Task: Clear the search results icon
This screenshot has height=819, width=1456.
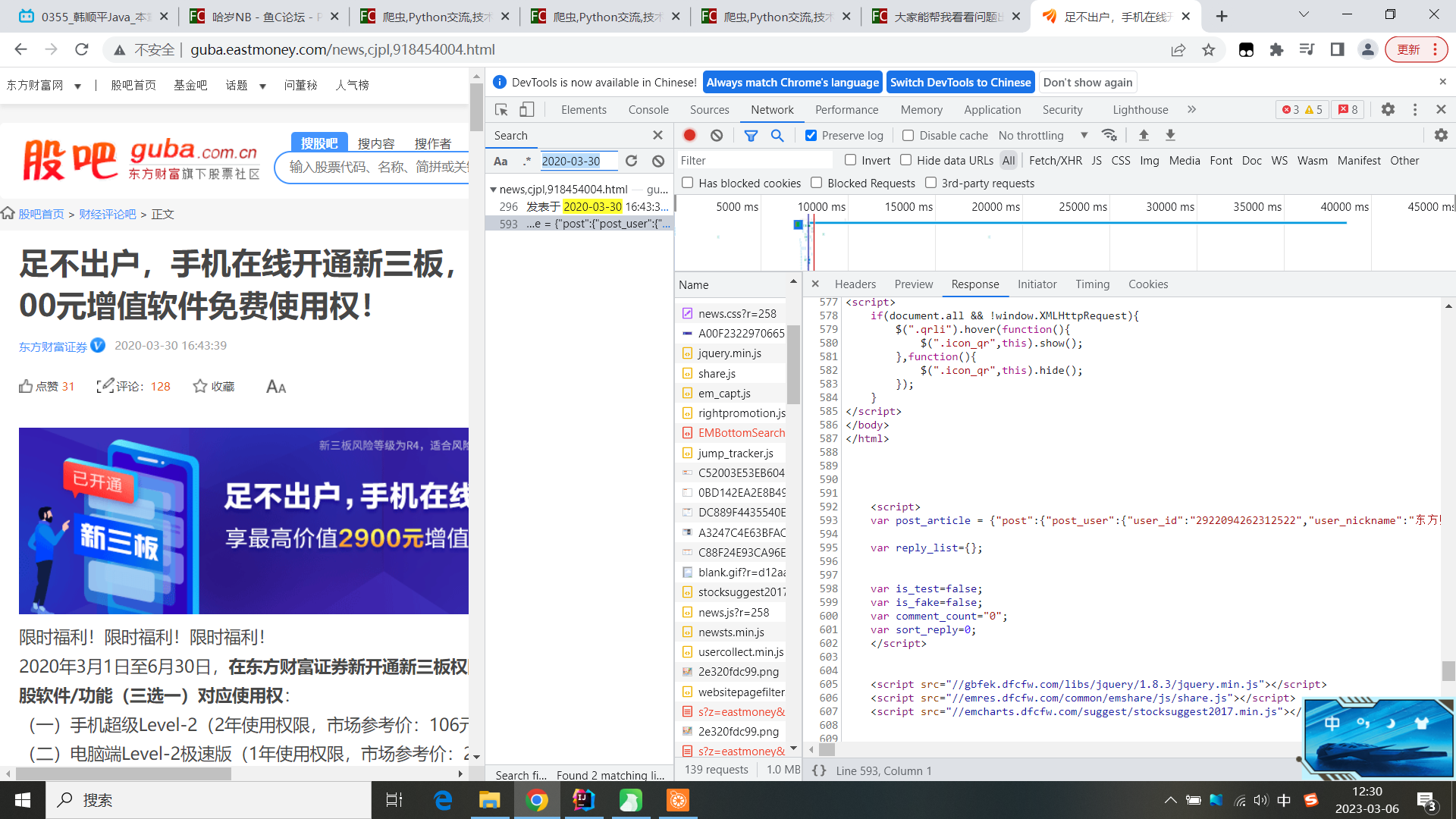Action: click(658, 161)
